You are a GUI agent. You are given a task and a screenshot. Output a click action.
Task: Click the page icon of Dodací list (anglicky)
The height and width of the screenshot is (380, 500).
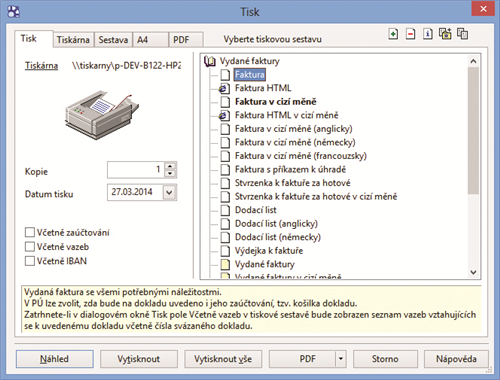pos(225,224)
